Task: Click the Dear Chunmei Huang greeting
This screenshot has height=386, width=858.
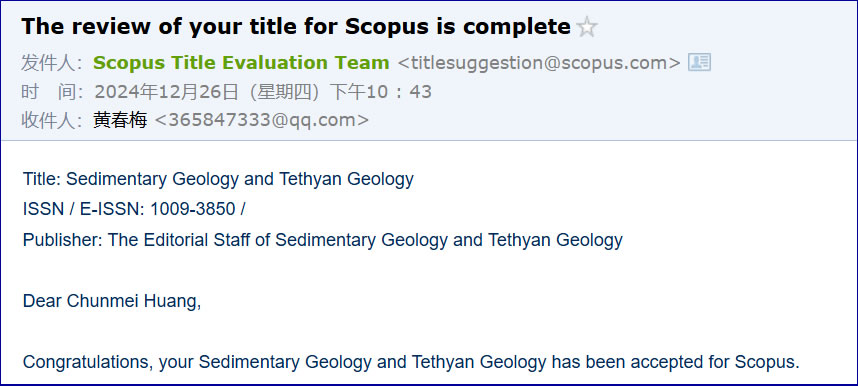Action: coord(112,301)
